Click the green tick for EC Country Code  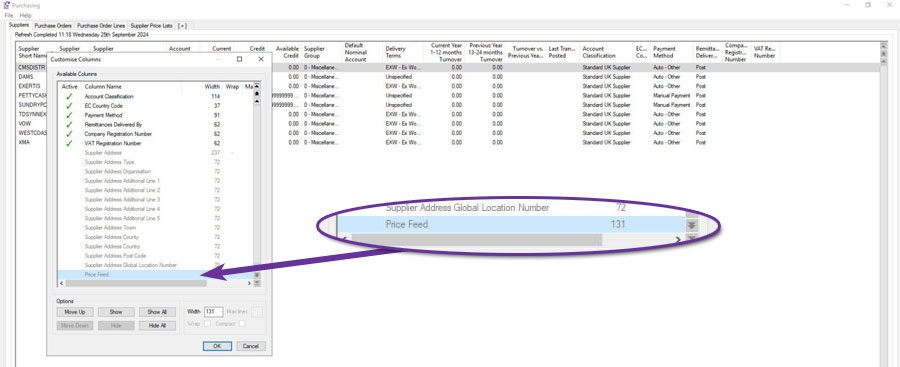point(69,106)
